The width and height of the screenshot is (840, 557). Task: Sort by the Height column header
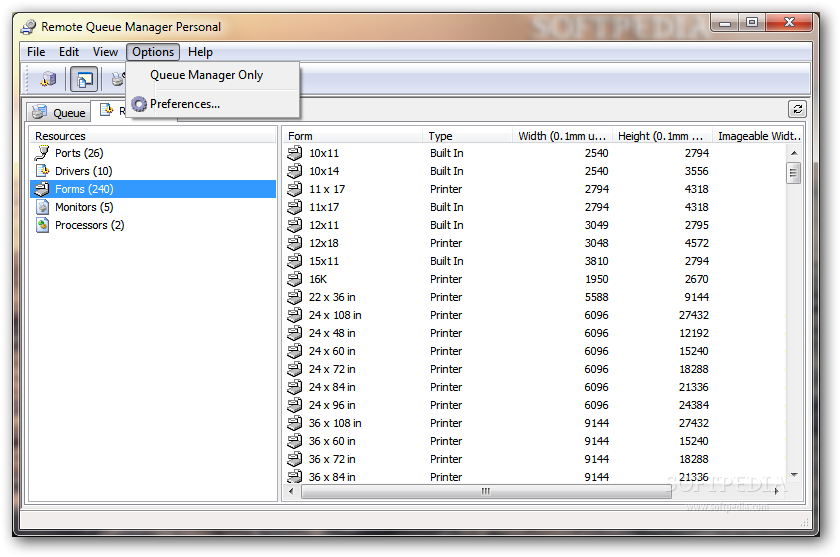coord(663,136)
